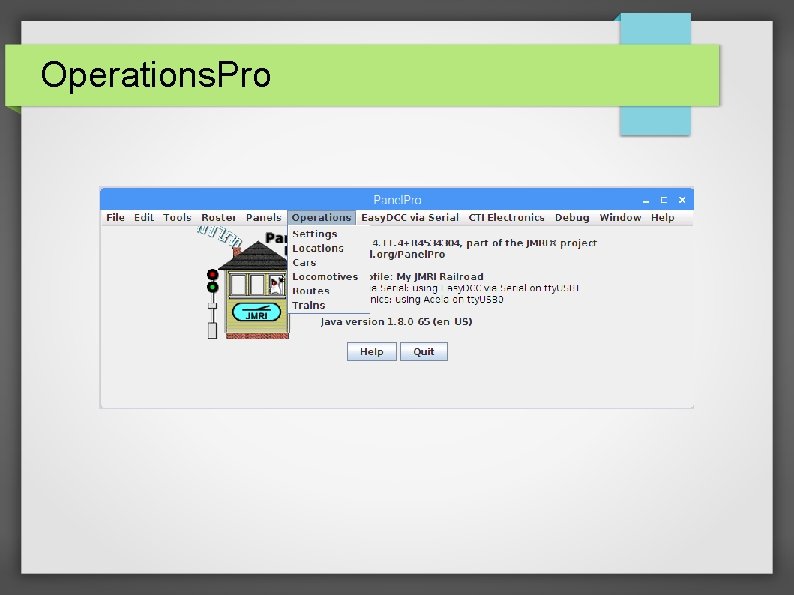Viewport: 794px width, 595px height.
Task: Open the CTI Electronics menu
Action: [506, 218]
